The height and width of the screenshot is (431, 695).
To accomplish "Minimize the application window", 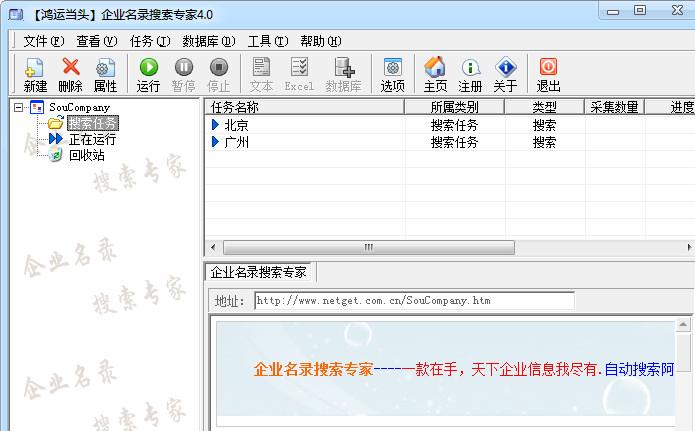I will pos(613,11).
